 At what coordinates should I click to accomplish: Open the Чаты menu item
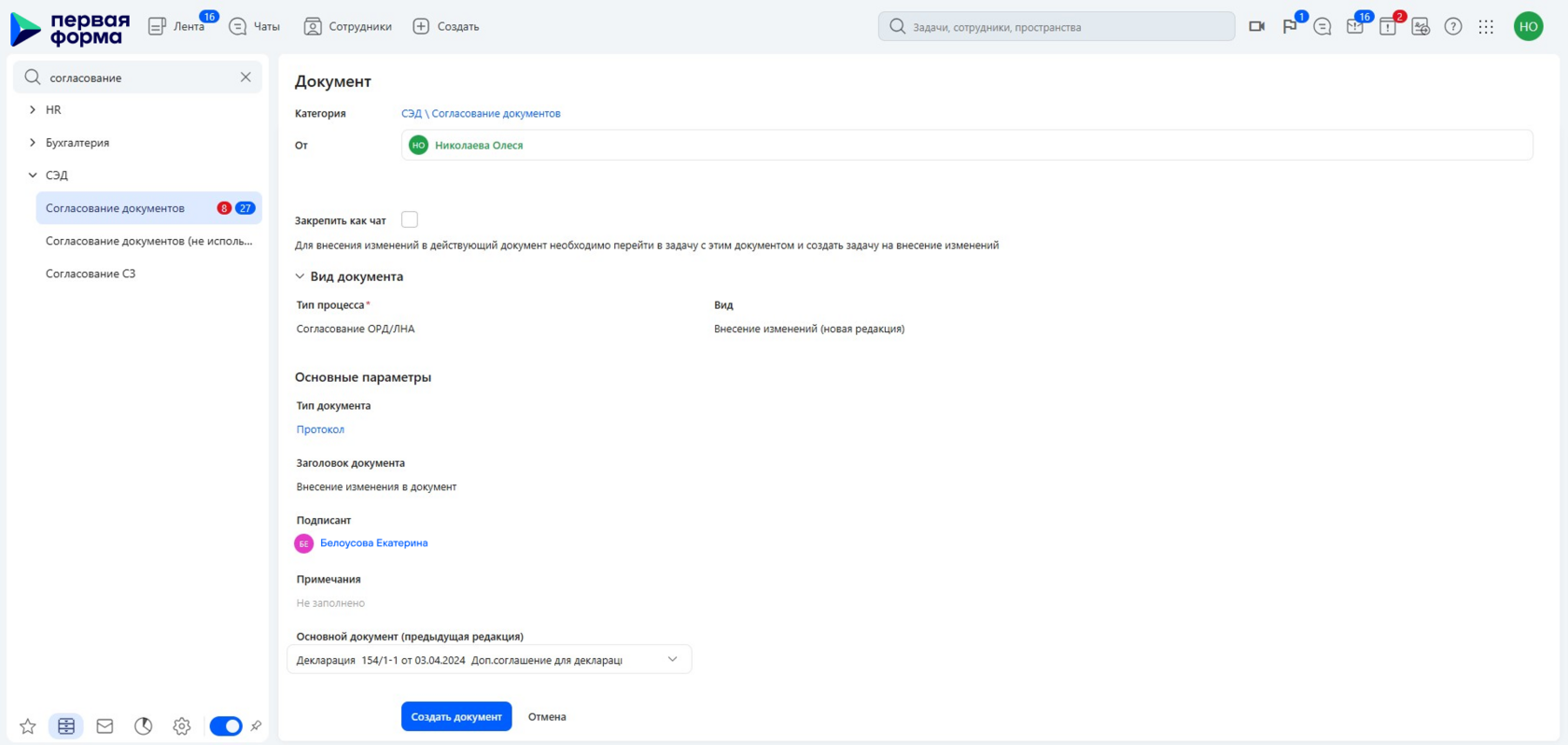(267, 27)
